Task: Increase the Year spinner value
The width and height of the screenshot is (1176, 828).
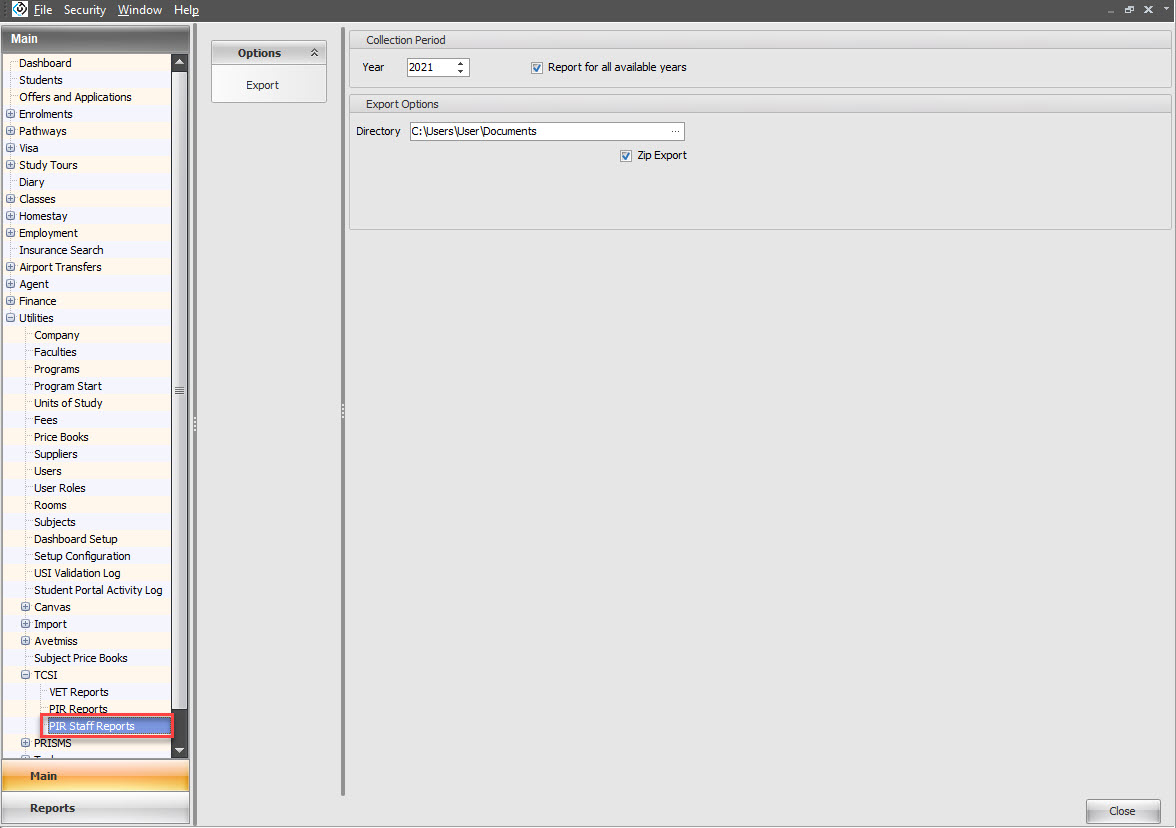Action: [460, 64]
